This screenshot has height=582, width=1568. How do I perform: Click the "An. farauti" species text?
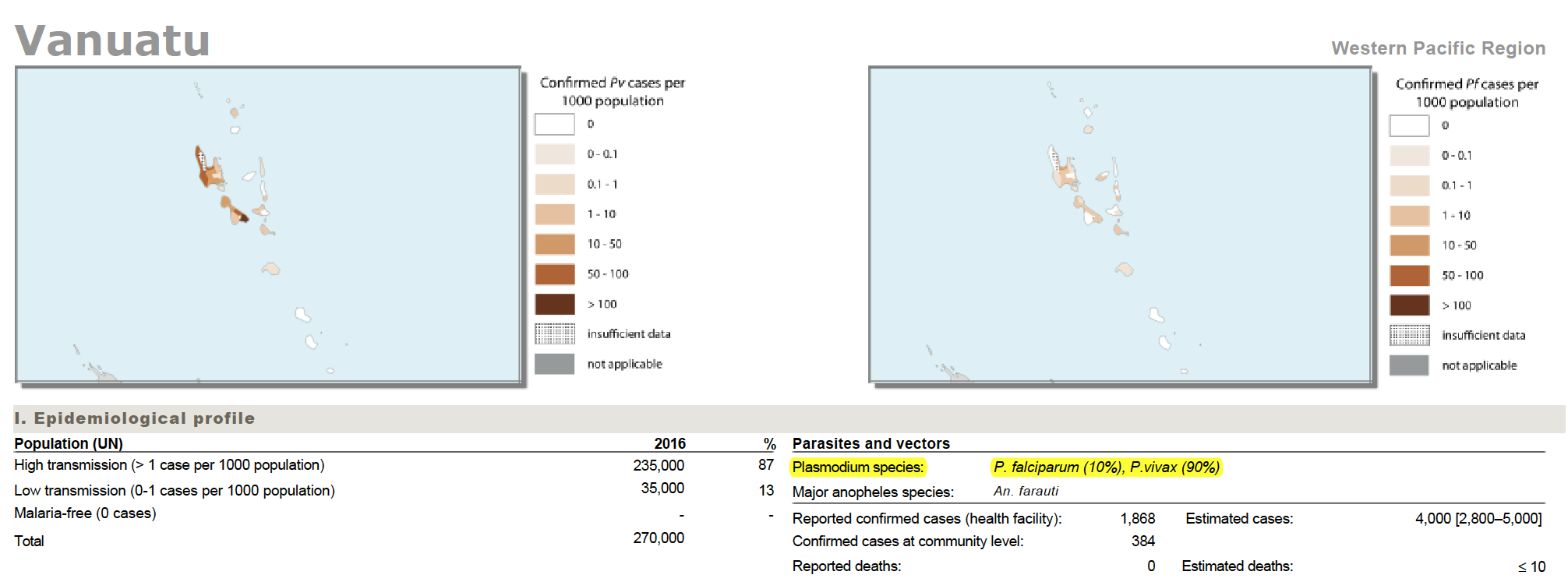1026,492
